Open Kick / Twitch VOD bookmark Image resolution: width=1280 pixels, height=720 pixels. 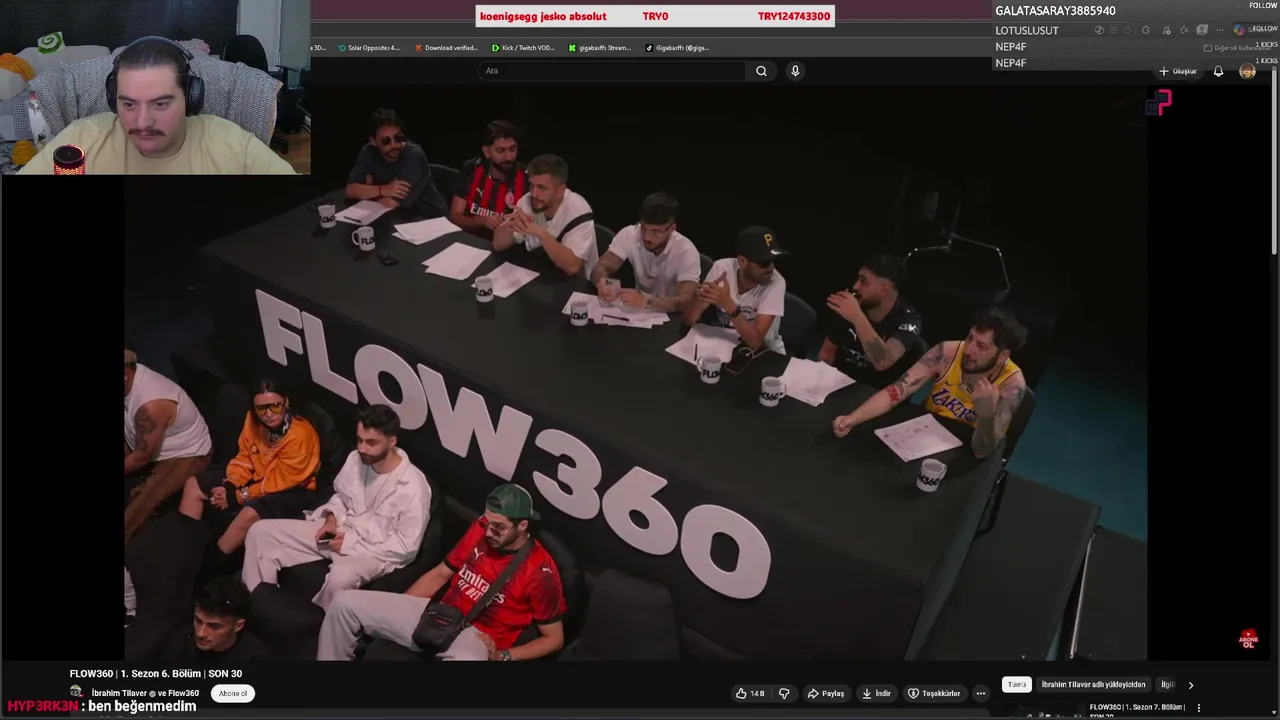coord(522,47)
